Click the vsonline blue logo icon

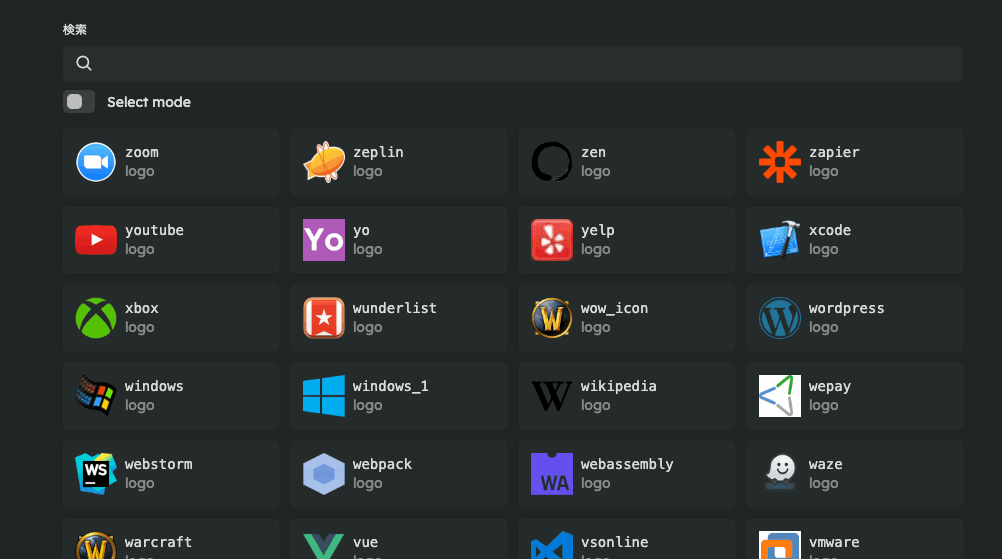551,546
